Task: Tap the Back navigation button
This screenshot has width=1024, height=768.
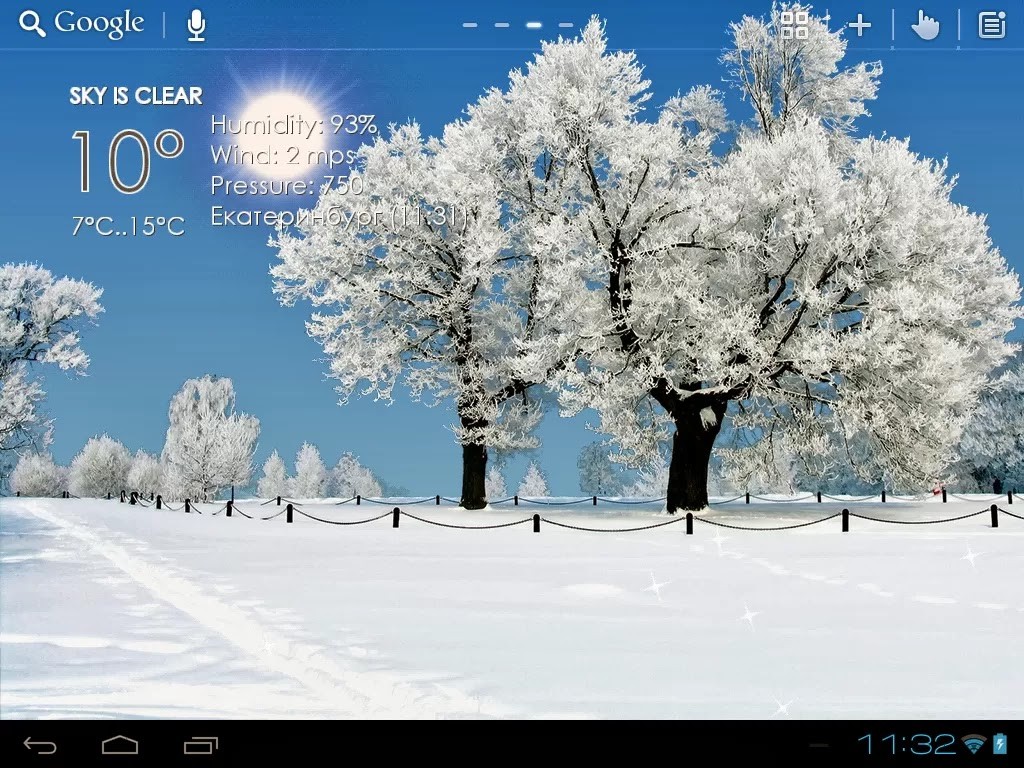Action: point(40,744)
